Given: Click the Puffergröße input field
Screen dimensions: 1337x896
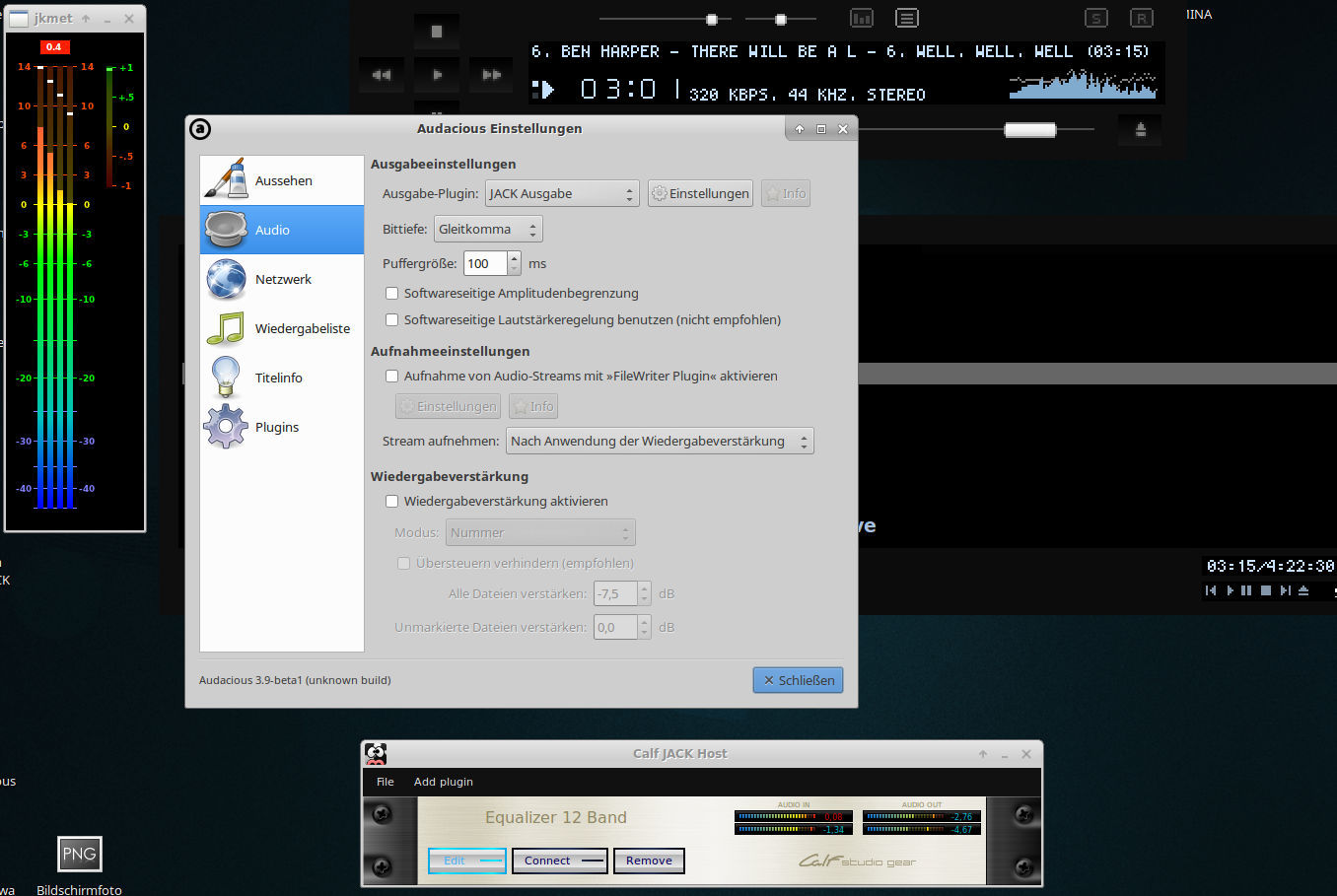Looking at the screenshot, I should pyautogui.click(x=485, y=264).
